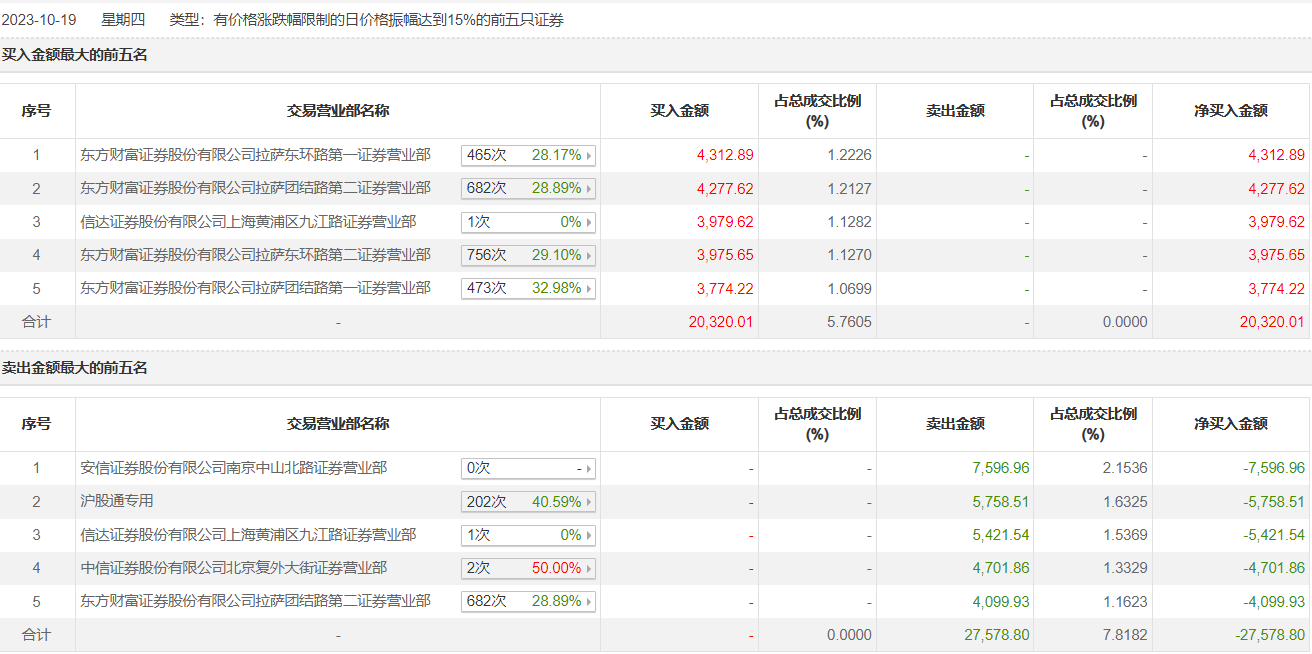Open 东方财富证券拉萨东环路第二证券营业部 link
Screen dimensions: 1312x654
pyautogui.click(x=255, y=255)
